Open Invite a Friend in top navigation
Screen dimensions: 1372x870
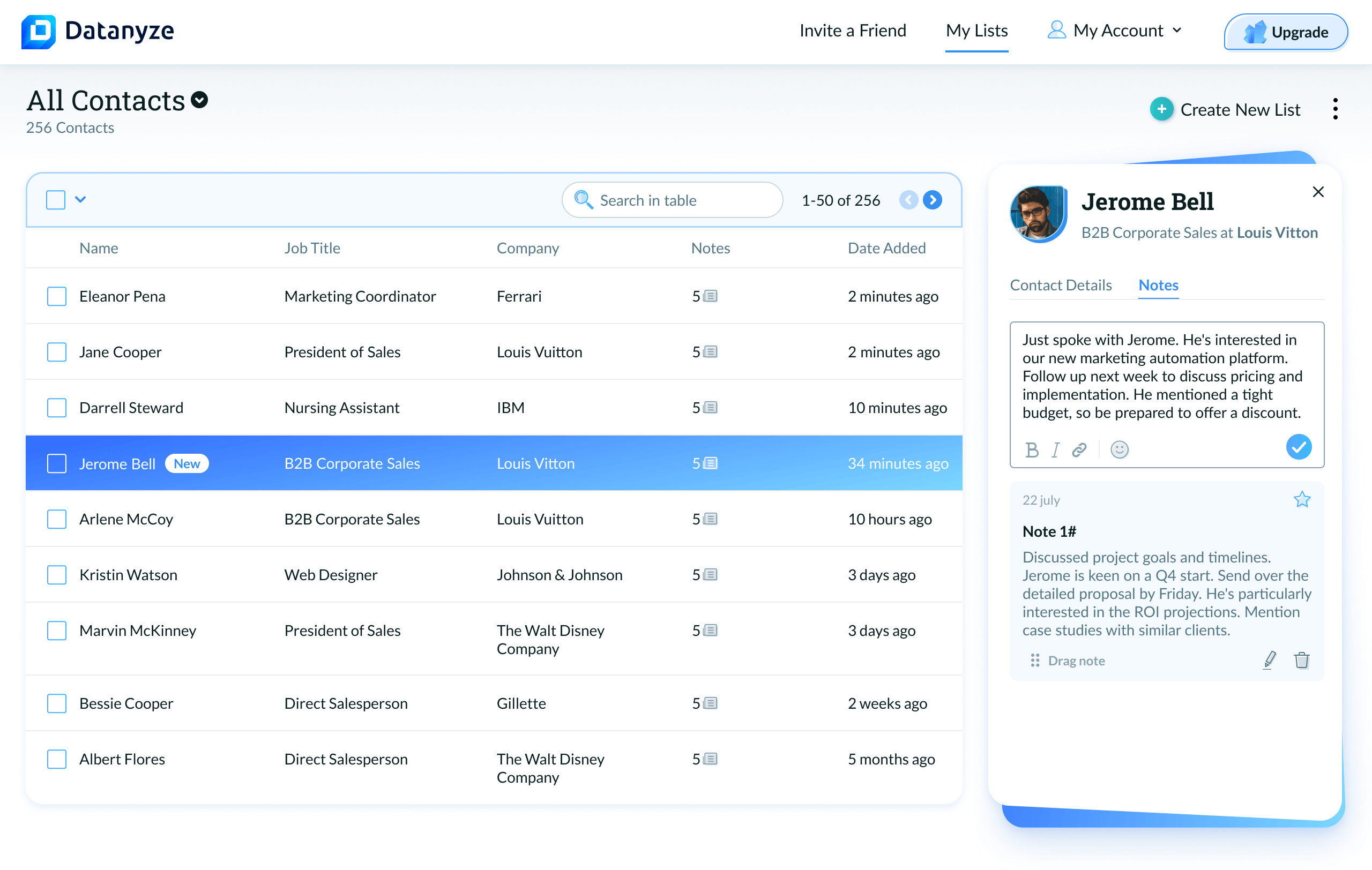coord(852,30)
